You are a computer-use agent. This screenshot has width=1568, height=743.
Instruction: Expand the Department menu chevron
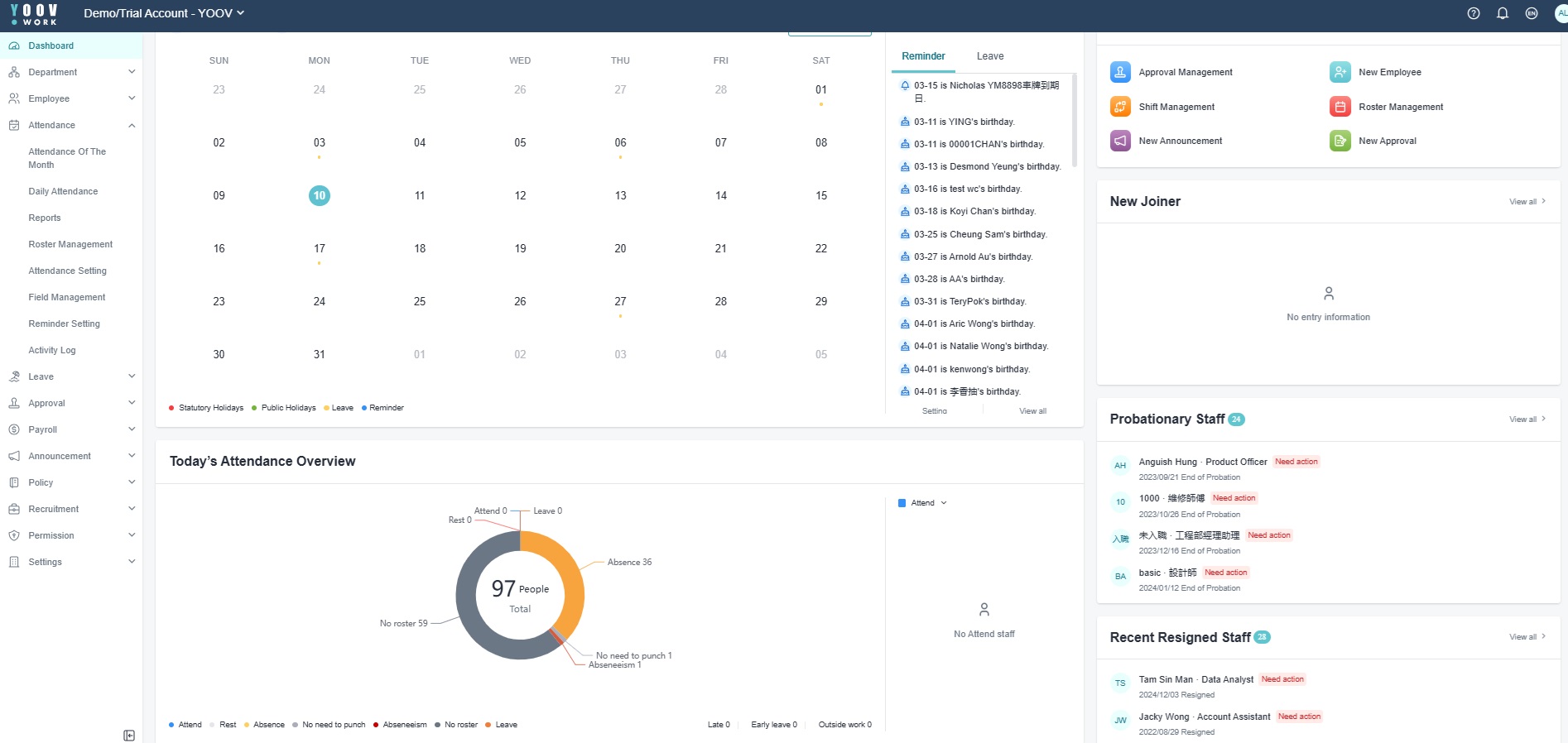[132, 72]
